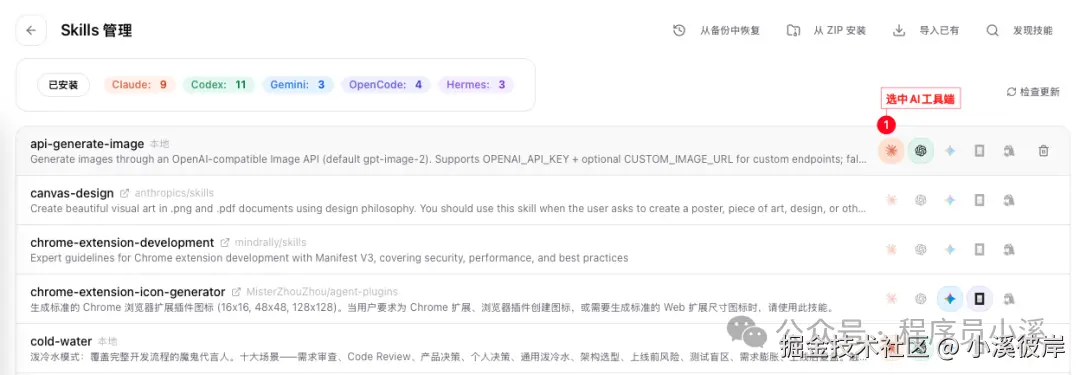Toggle Codex for api-generate-image
Viewport: 1080px width, 375px height.
920,150
